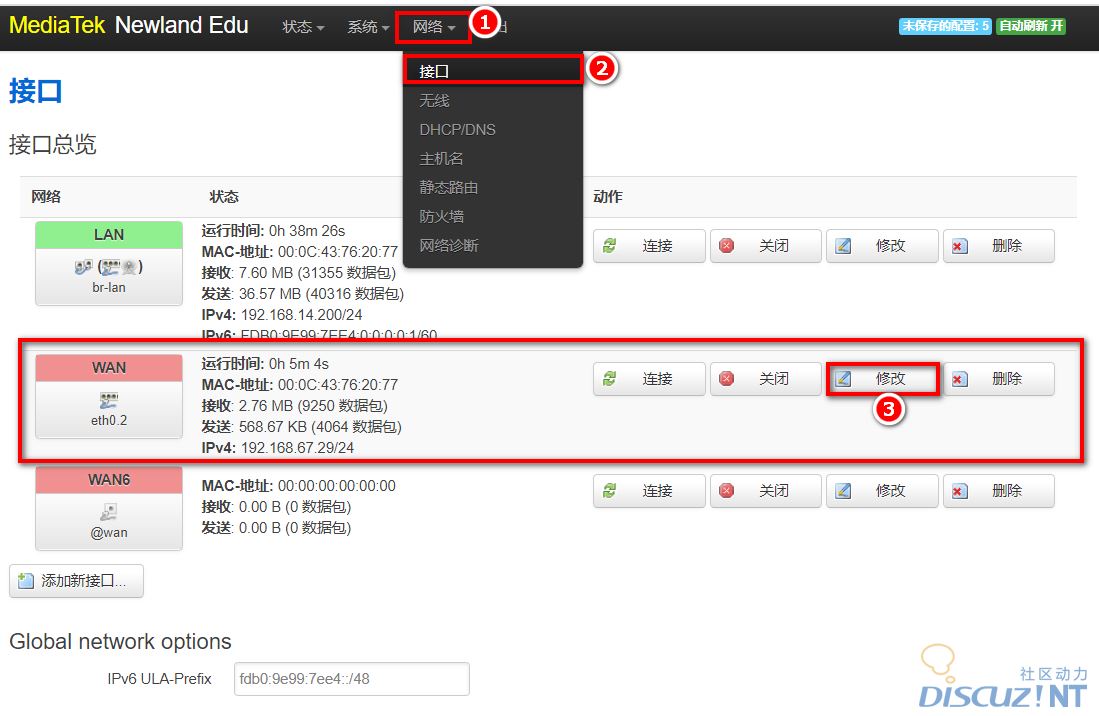Collapse the 网络 dropdown menu
Screen dimensions: 1099x716
[433, 27]
